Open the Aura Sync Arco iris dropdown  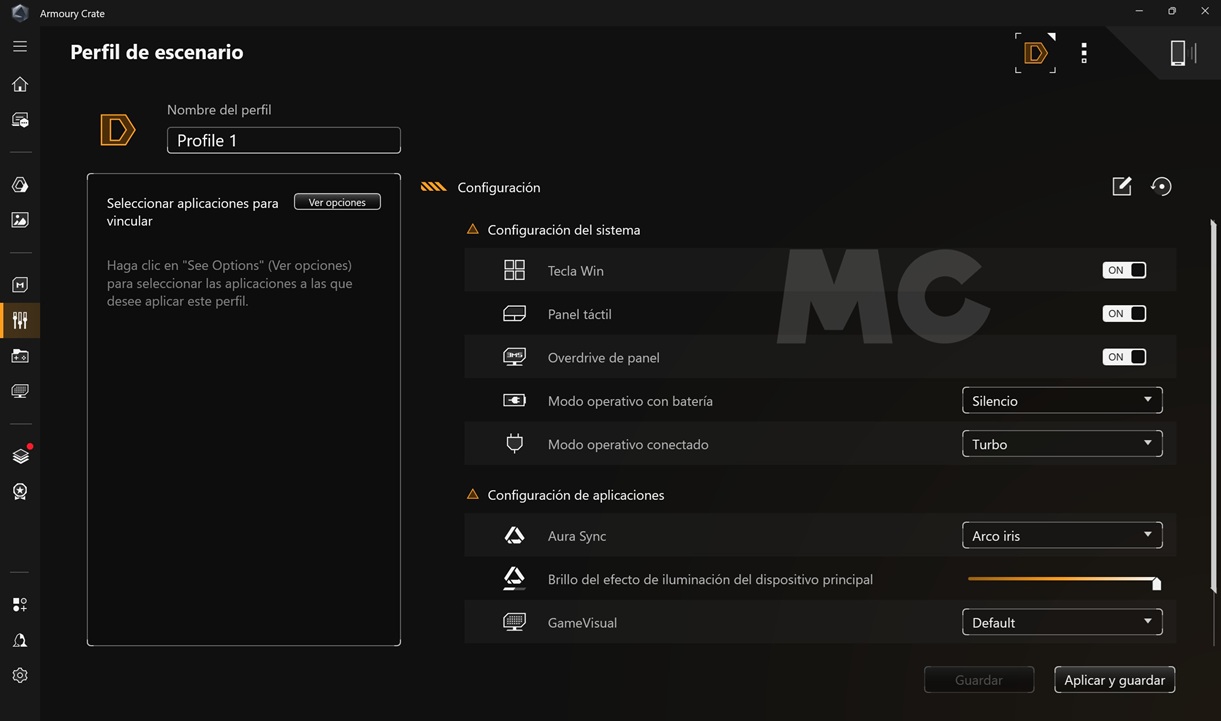(x=1061, y=536)
